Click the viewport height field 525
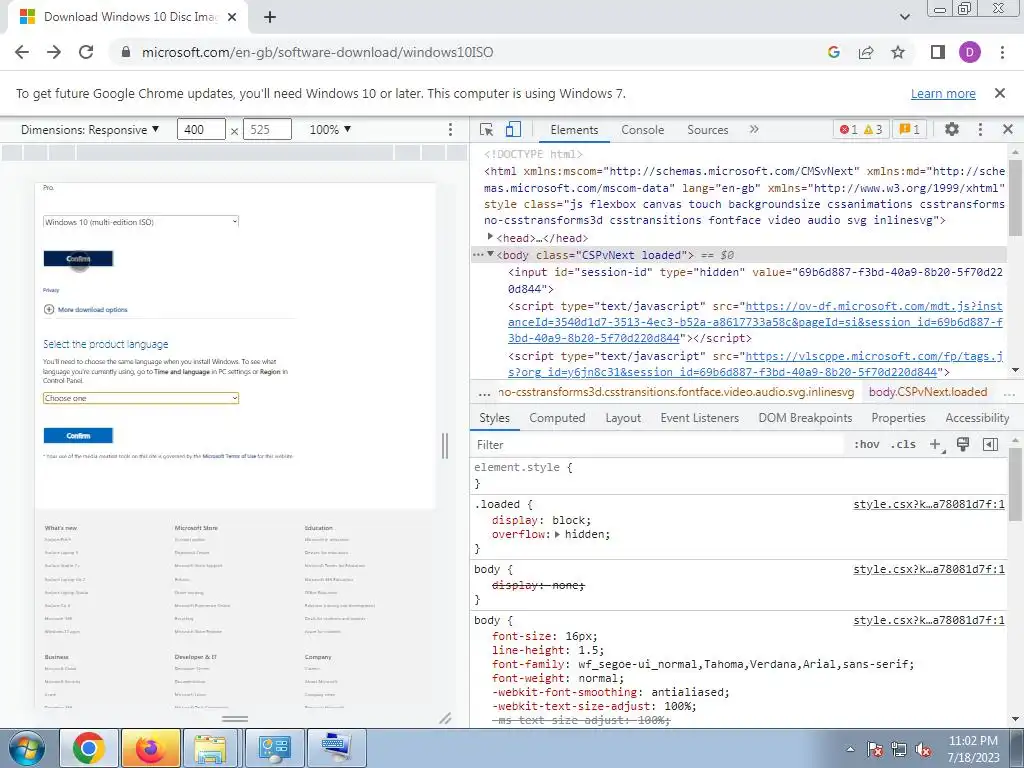The width and height of the screenshot is (1024, 768). 267,129
